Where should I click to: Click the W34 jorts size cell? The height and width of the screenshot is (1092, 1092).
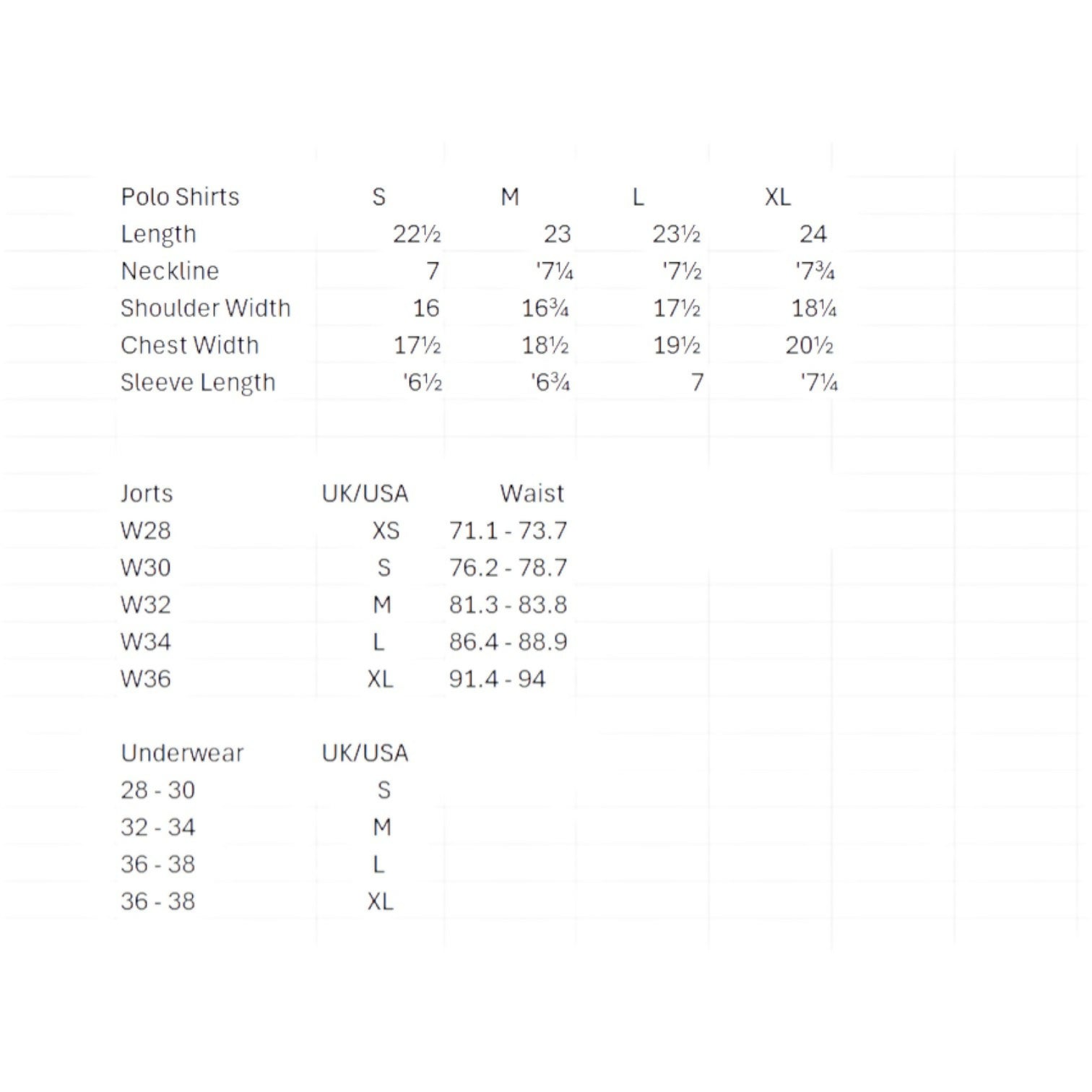coord(146,642)
